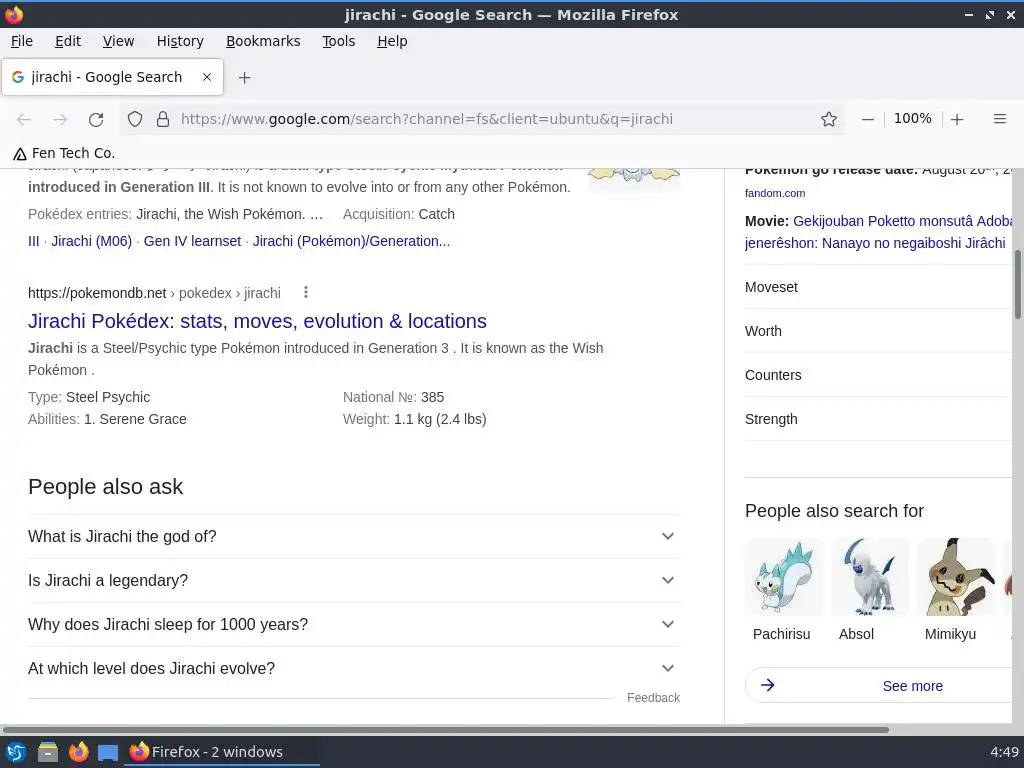Click the 'People also ask' heading

105,487
